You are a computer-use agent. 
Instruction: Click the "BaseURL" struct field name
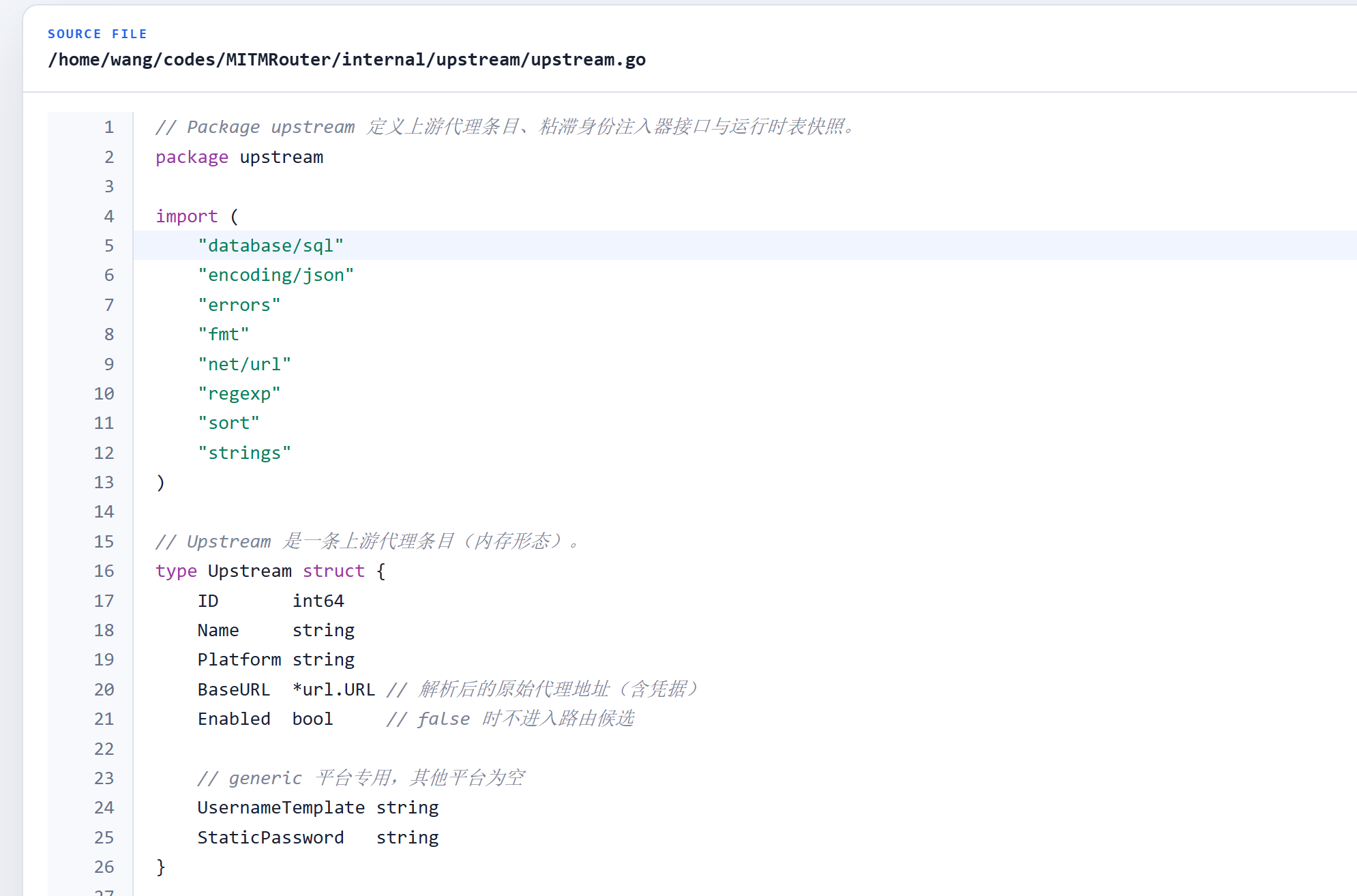click(234, 689)
